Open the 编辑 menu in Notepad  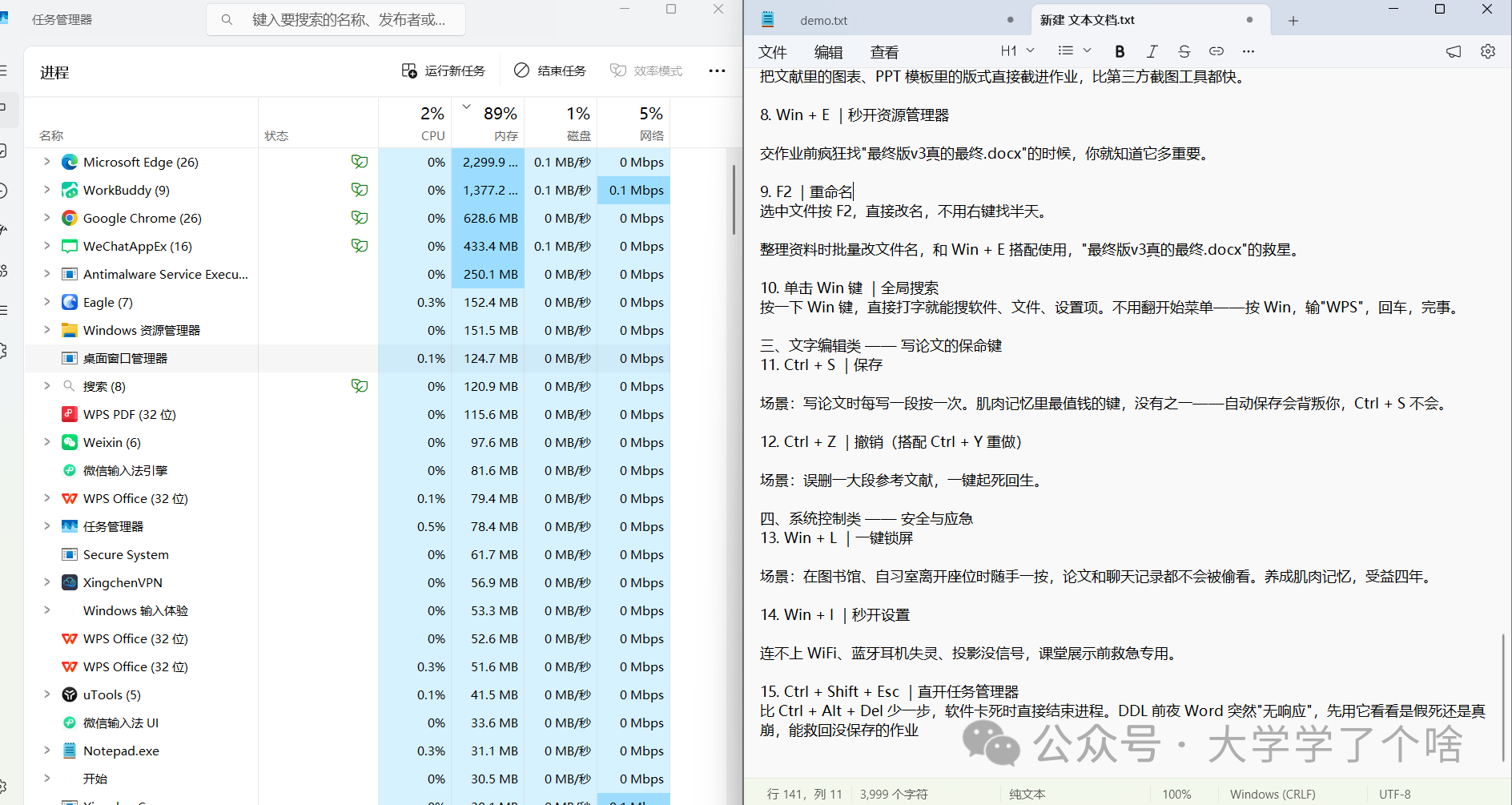click(828, 52)
